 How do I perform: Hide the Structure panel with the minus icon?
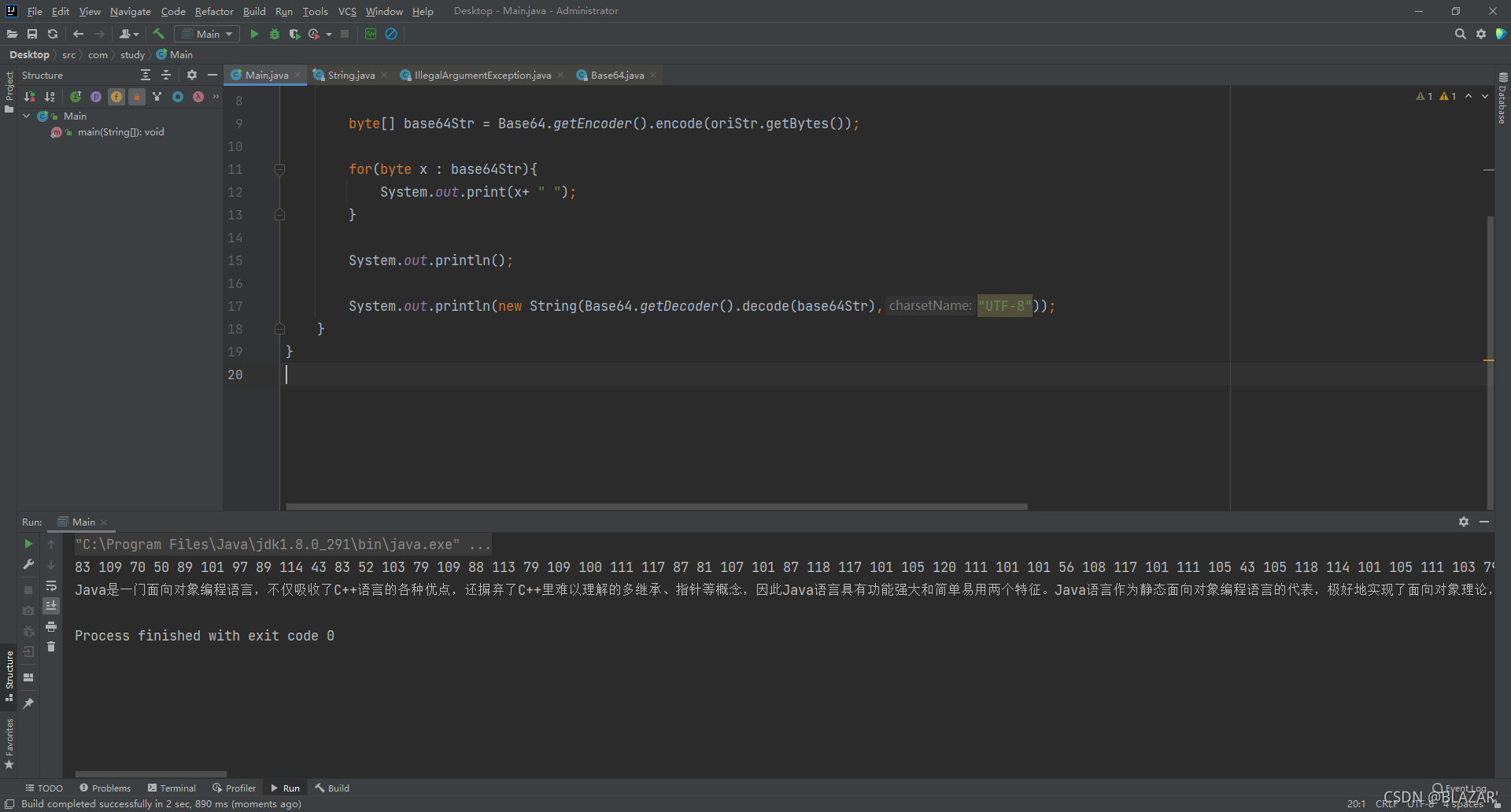point(212,75)
